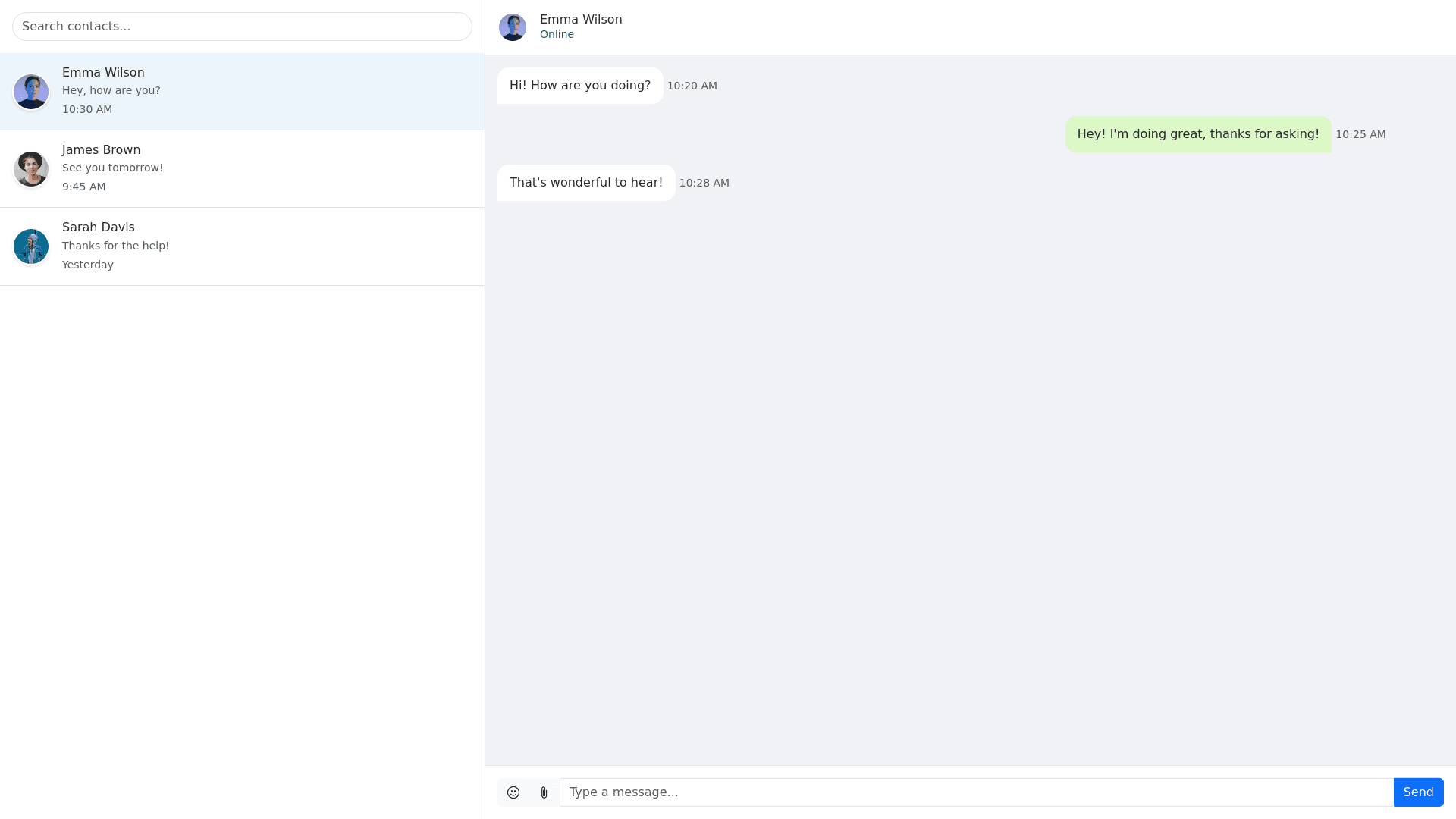
Task: Open the Sarah Davis conversation by name
Action: [98, 227]
